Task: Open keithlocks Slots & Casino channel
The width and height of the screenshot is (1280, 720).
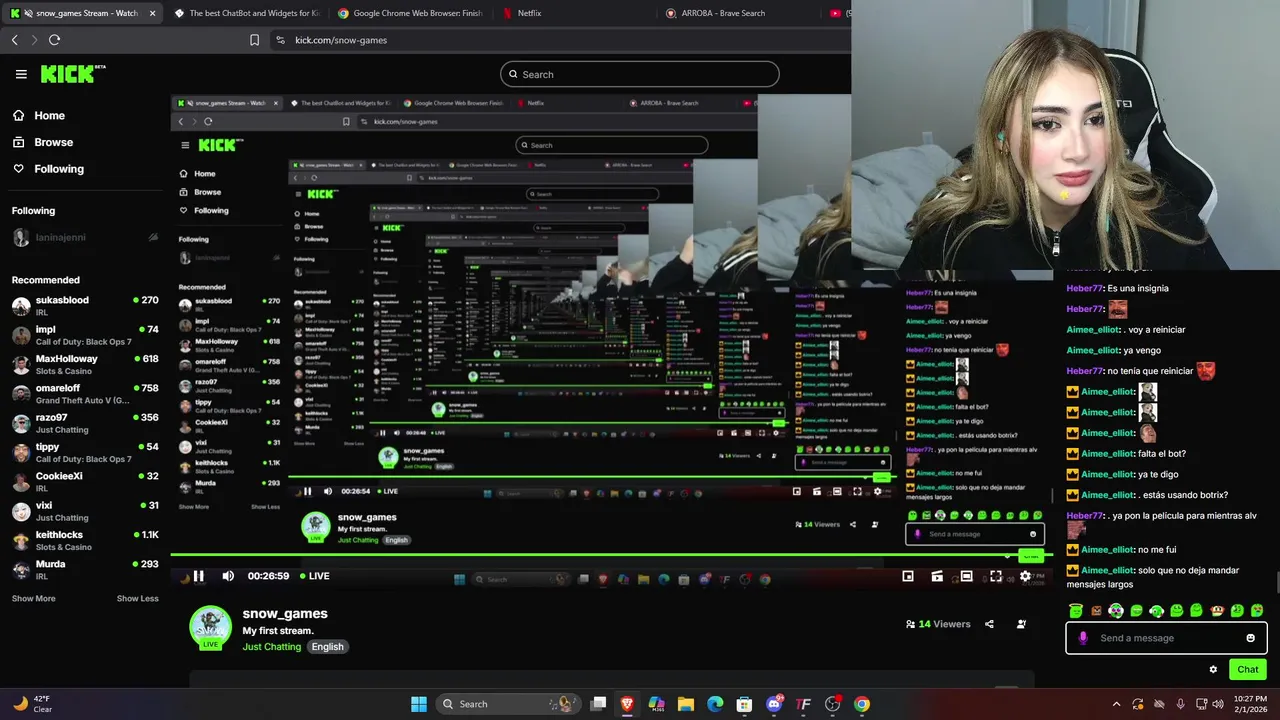Action: pos(85,540)
